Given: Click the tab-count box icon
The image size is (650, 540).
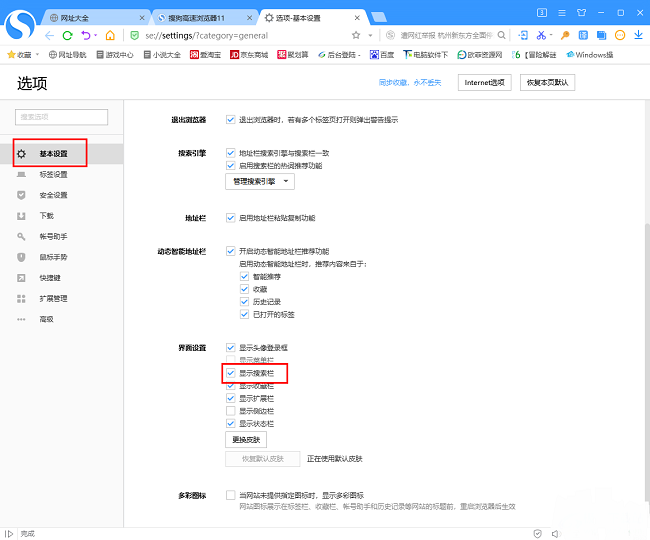Looking at the screenshot, I should (x=542, y=13).
